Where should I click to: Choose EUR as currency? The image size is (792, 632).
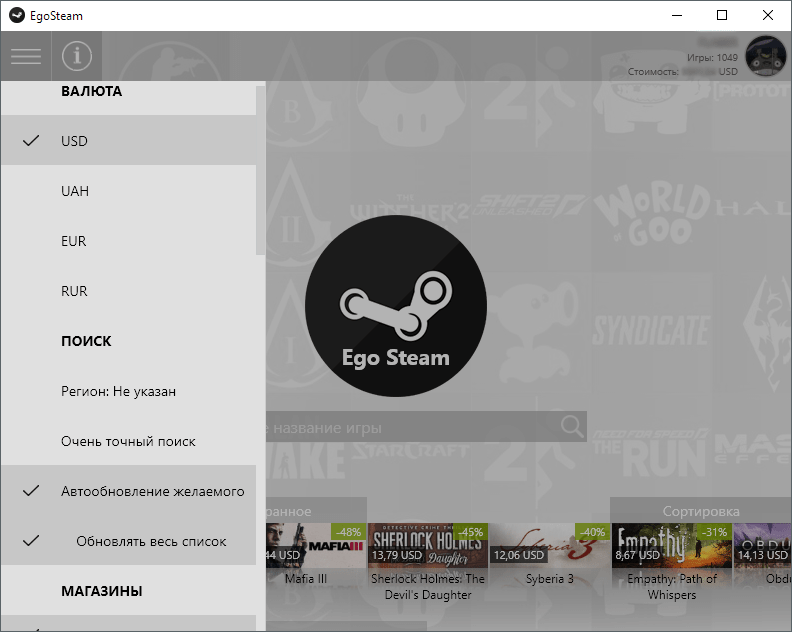[128, 240]
